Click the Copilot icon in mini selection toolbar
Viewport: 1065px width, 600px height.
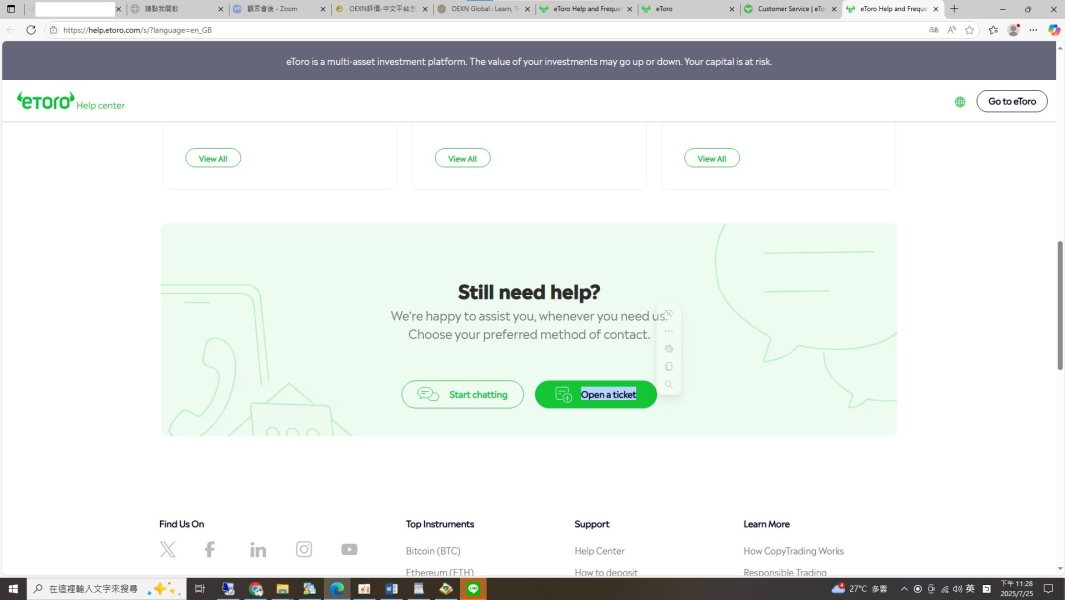668,349
